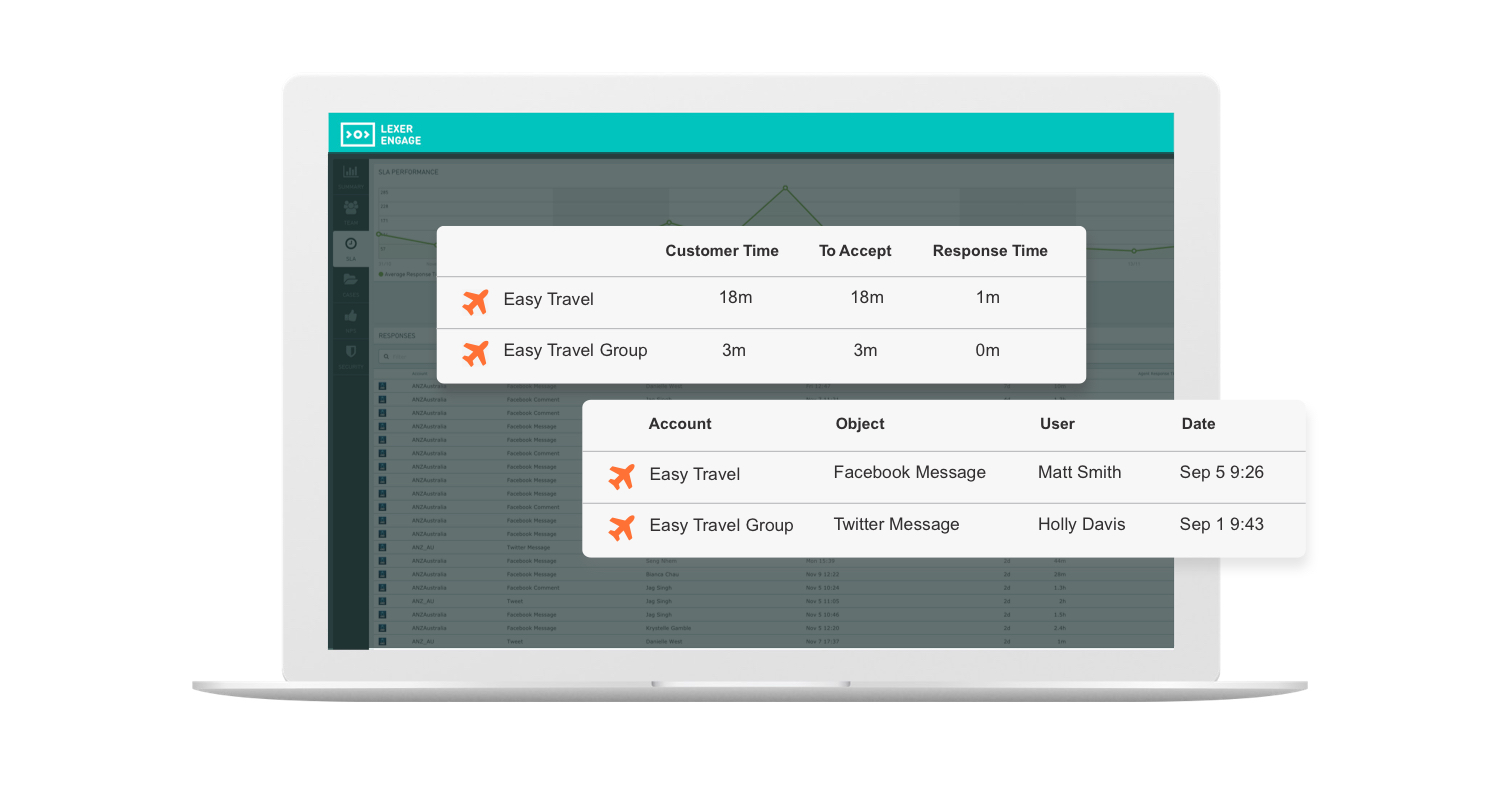
Task: Click airplane icon in the Matt Smith row
Action: click(622, 477)
